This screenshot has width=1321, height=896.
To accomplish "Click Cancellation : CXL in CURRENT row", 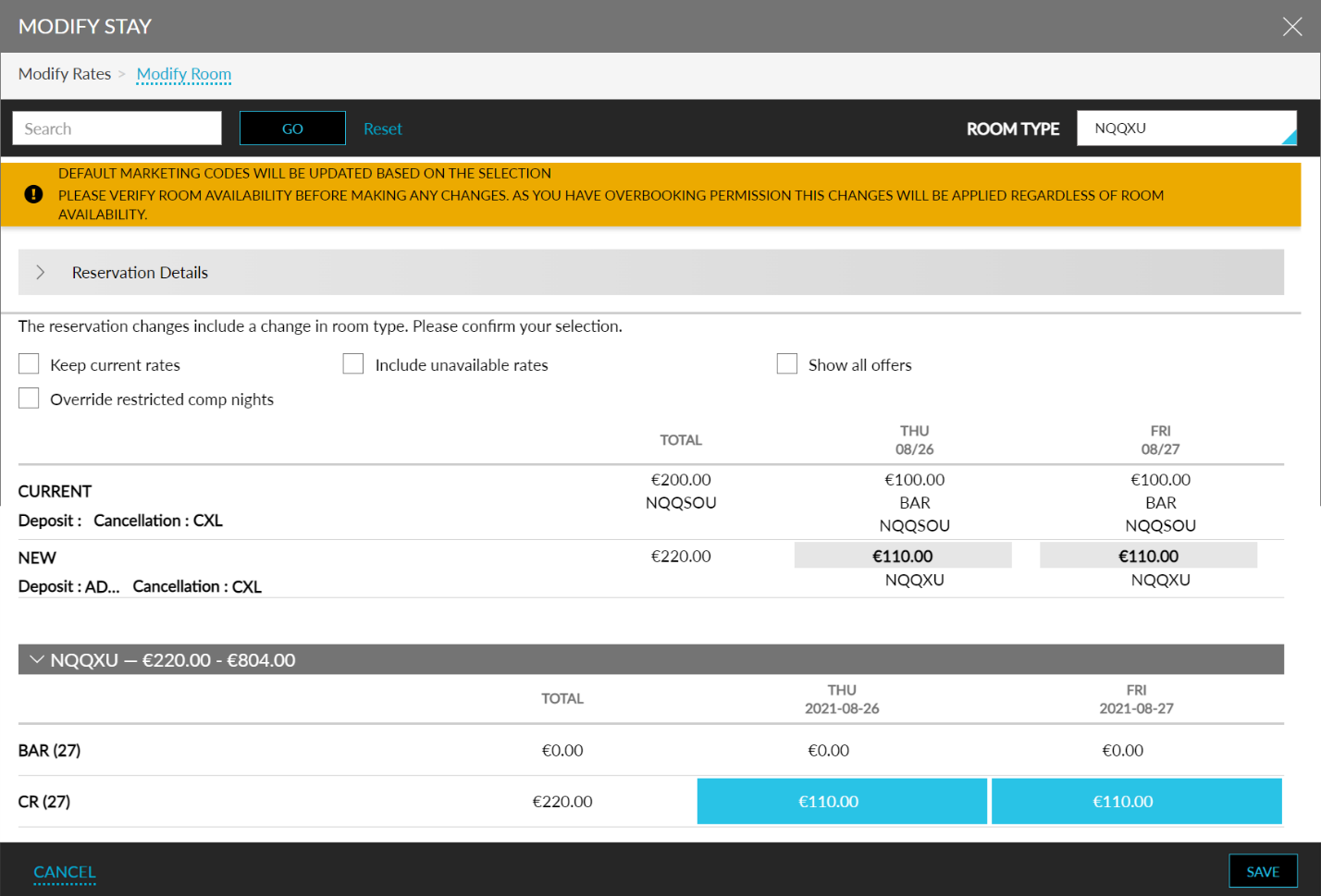I will (158, 521).
